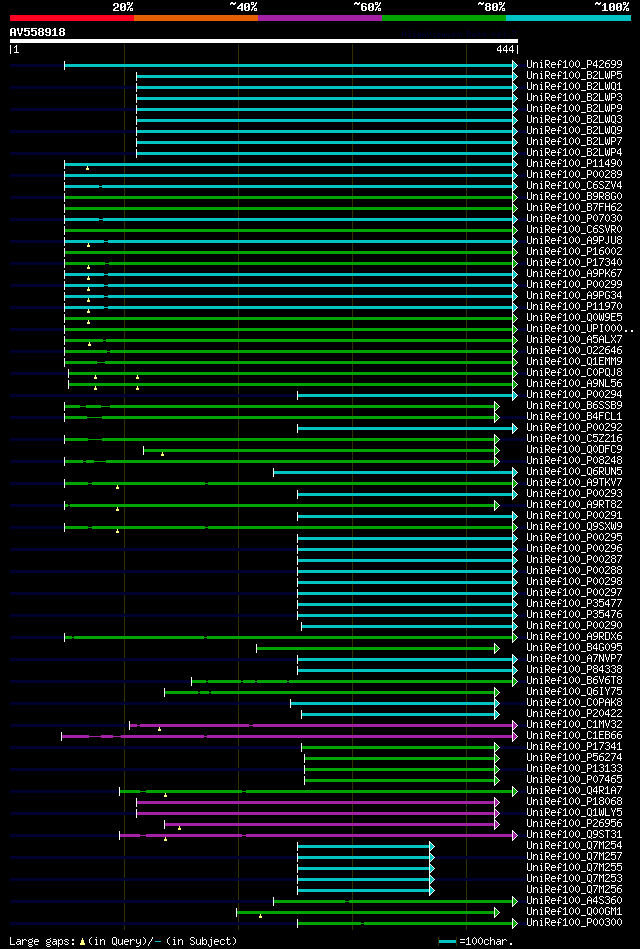This screenshot has height=949, width=640.
Task: Click the orange ~40% identity legend segment
Action: [x=196, y=18]
